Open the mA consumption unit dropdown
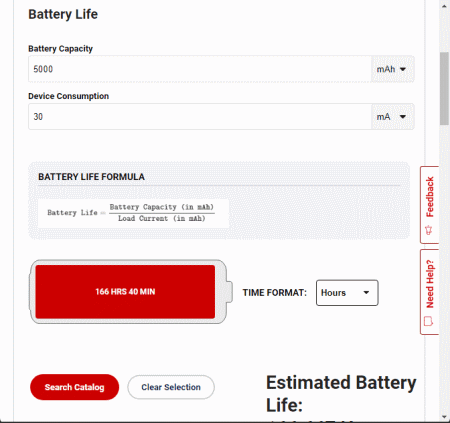This screenshot has width=450, height=423. click(392, 117)
